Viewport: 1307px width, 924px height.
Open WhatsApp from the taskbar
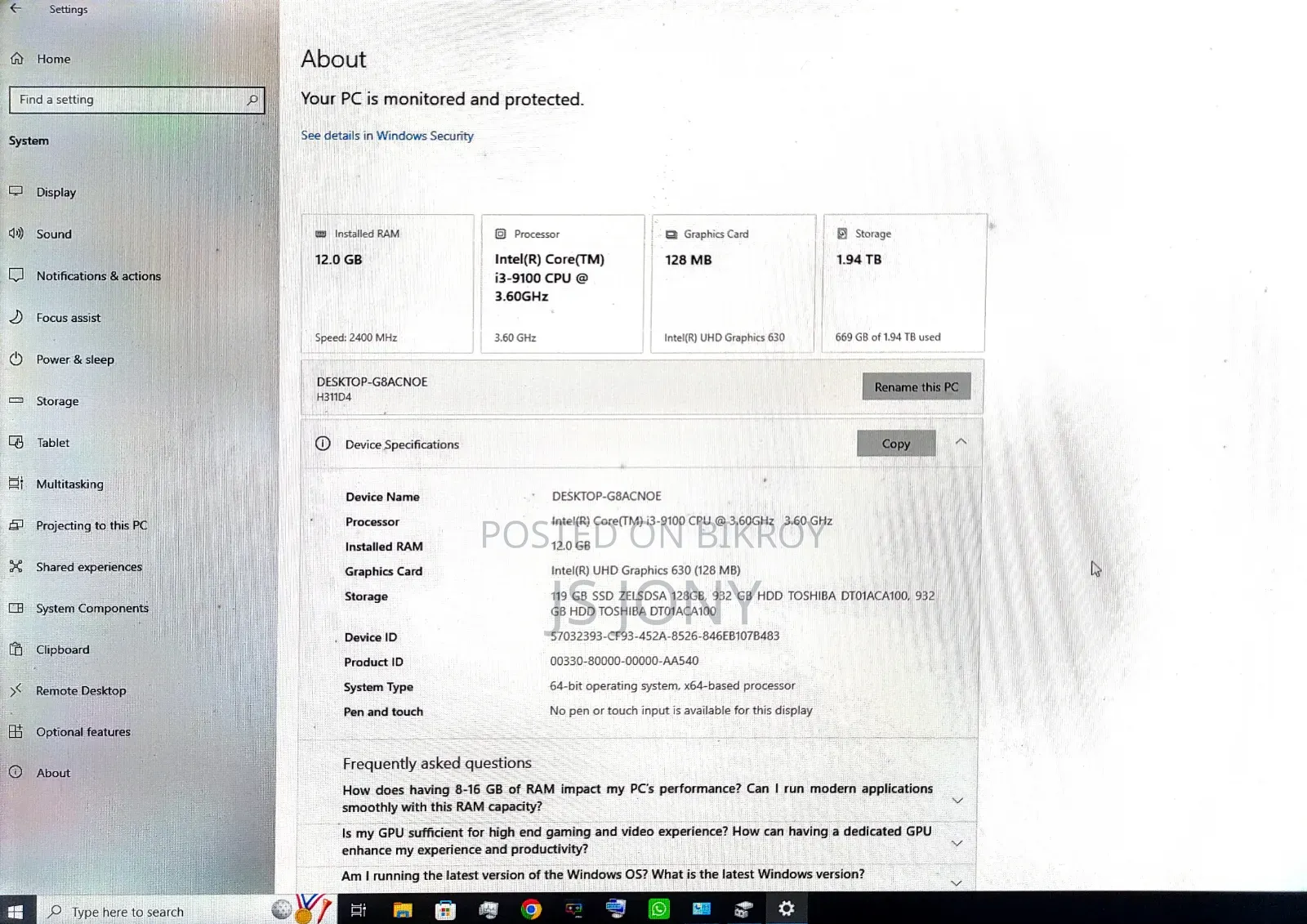(x=658, y=908)
